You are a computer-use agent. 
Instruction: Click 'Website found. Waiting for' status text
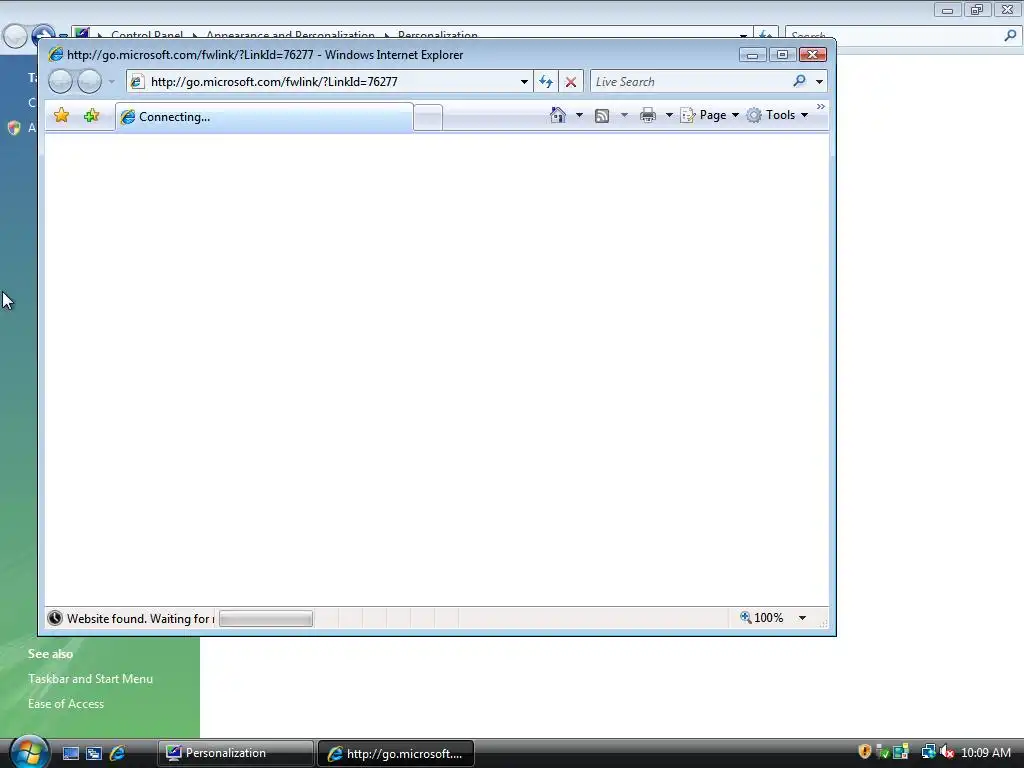(x=140, y=618)
